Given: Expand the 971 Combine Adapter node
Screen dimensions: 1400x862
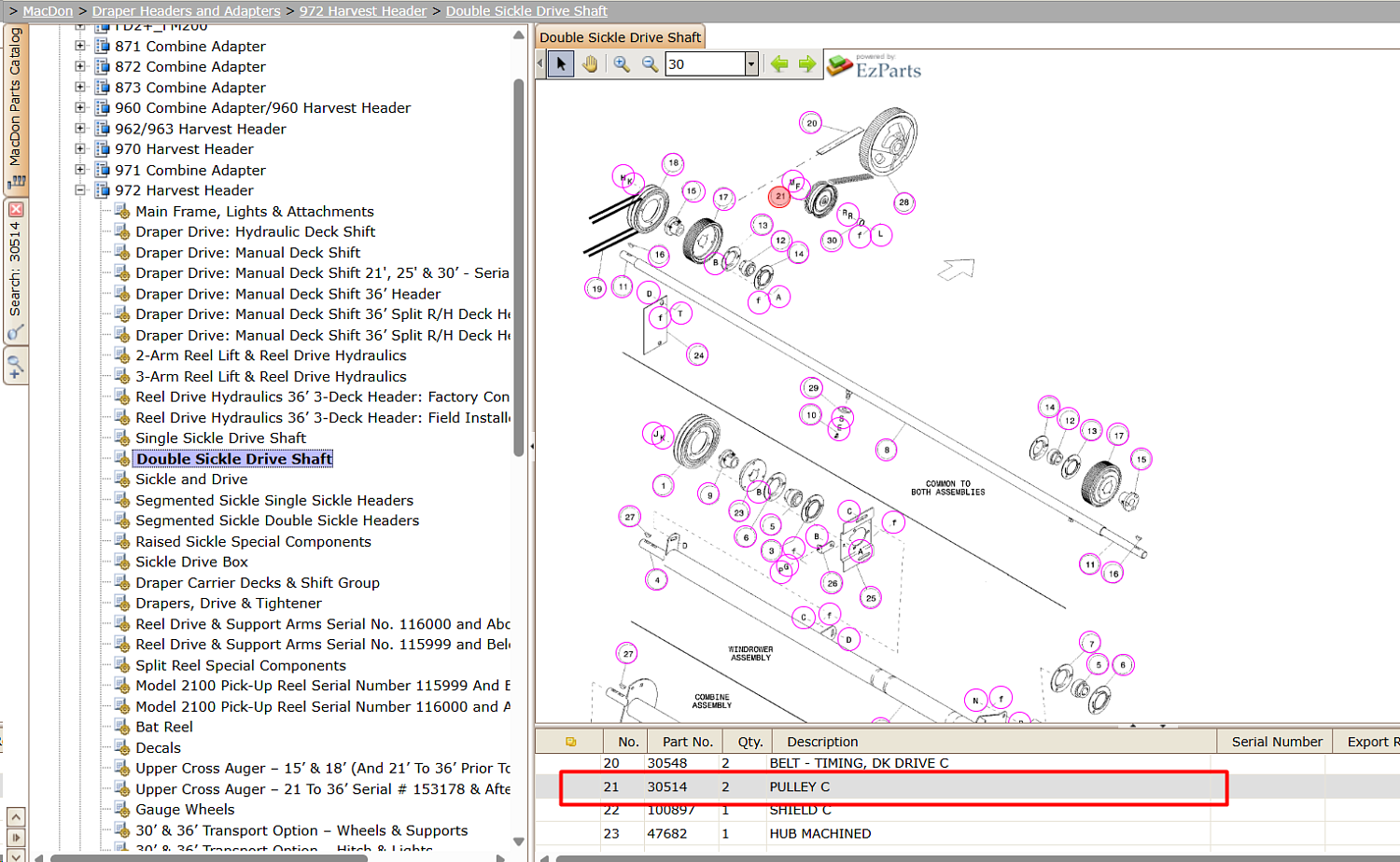Looking at the screenshot, I should (80, 170).
